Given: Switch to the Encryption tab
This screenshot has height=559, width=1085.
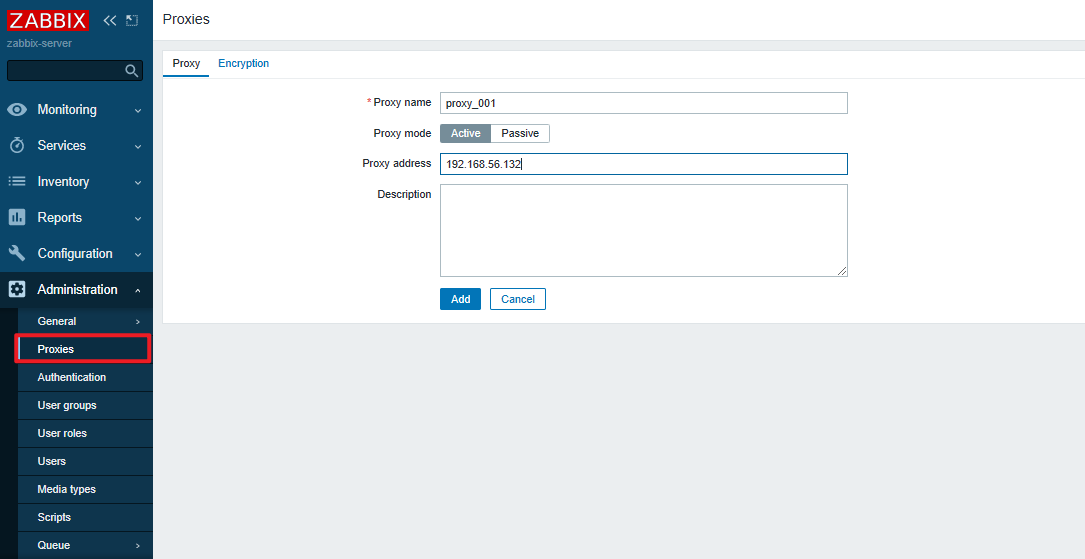Looking at the screenshot, I should (243, 64).
